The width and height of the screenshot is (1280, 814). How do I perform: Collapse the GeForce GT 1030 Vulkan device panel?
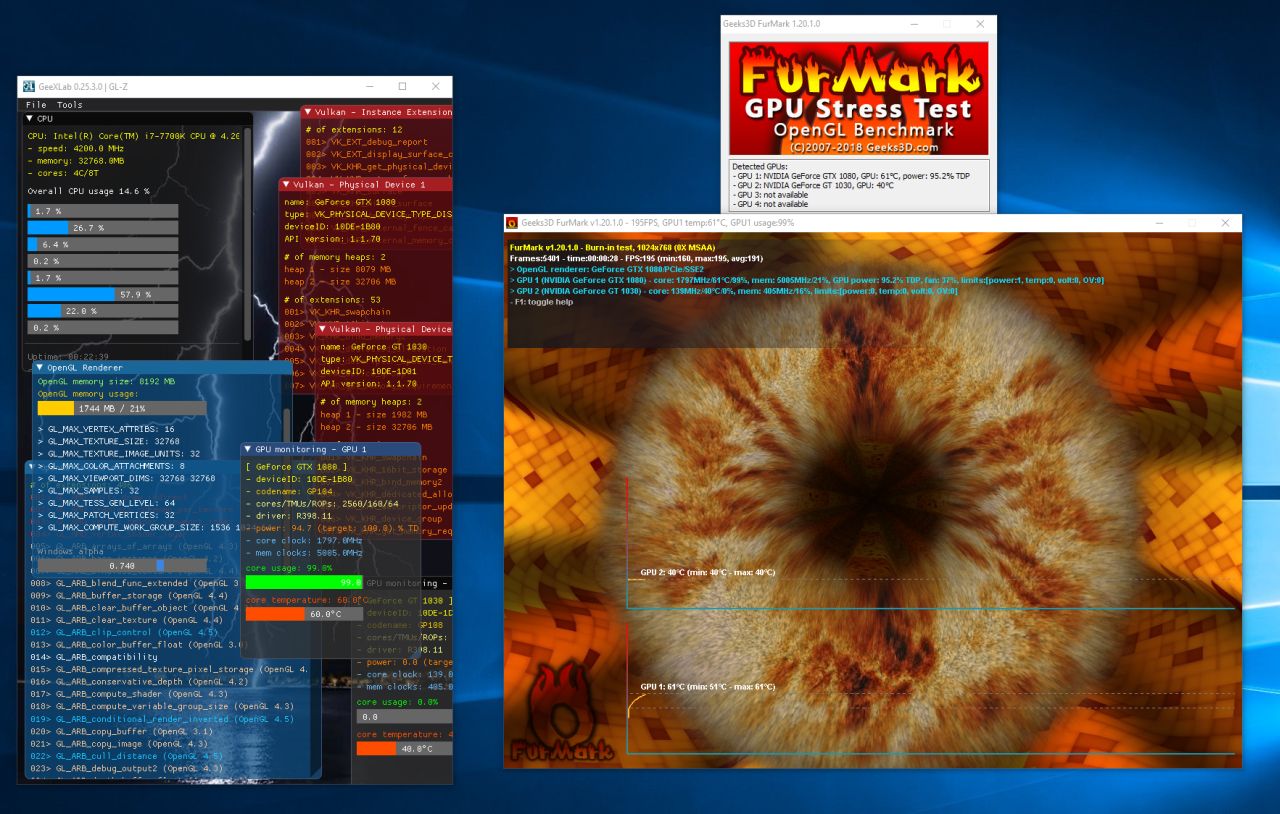[x=323, y=329]
